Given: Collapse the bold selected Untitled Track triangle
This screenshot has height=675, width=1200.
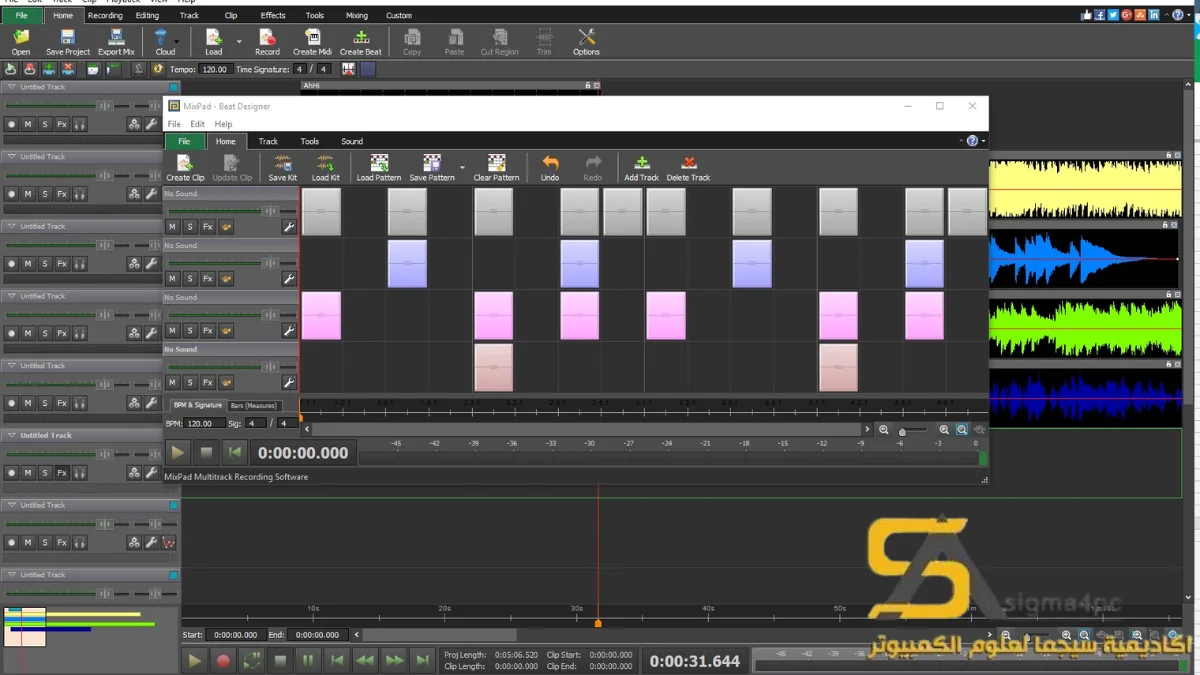Looking at the screenshot, I should pyautogui.click(x=12, y=435).
